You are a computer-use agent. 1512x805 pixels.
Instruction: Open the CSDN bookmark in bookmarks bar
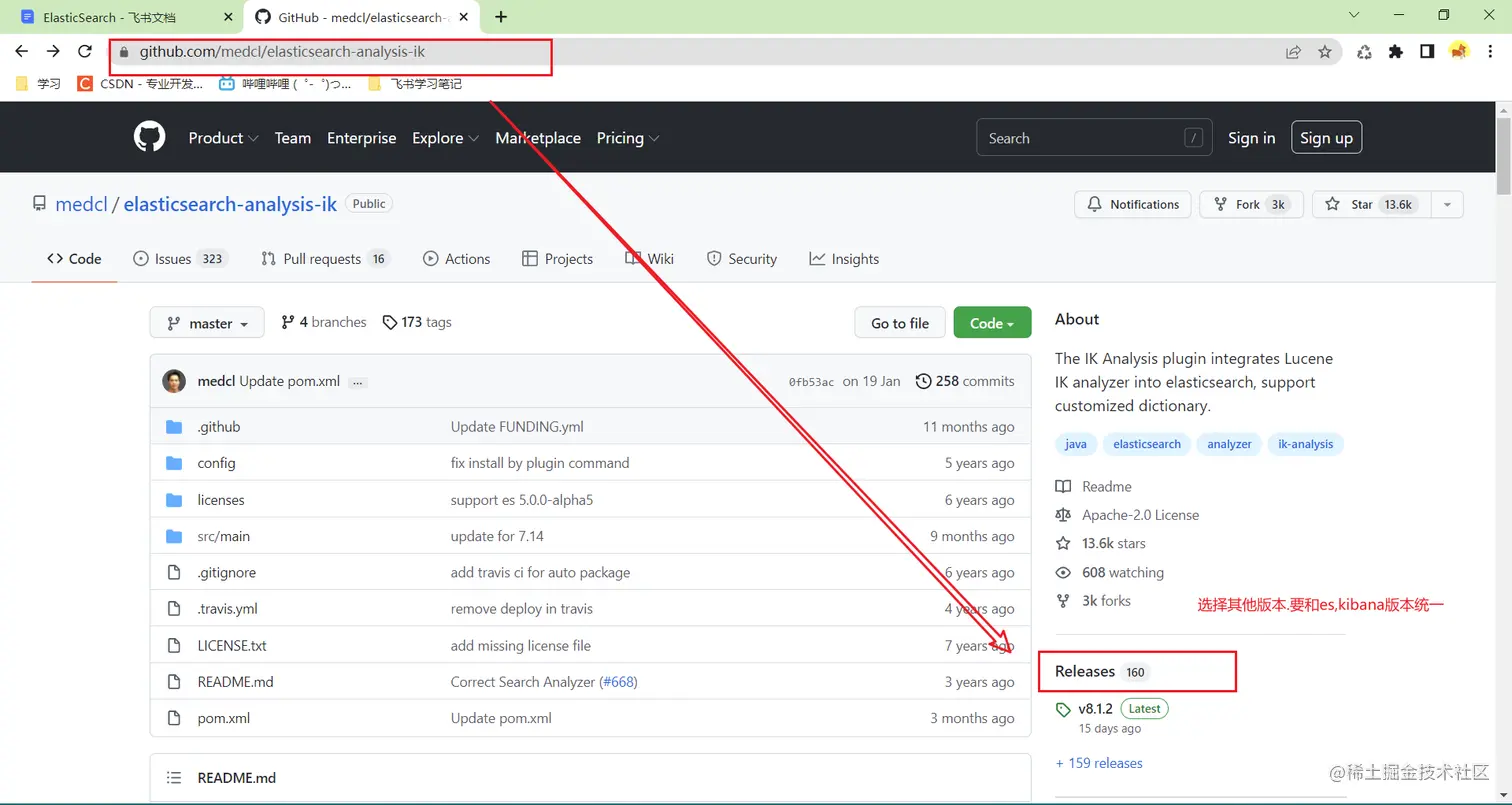tap(141, 84)
